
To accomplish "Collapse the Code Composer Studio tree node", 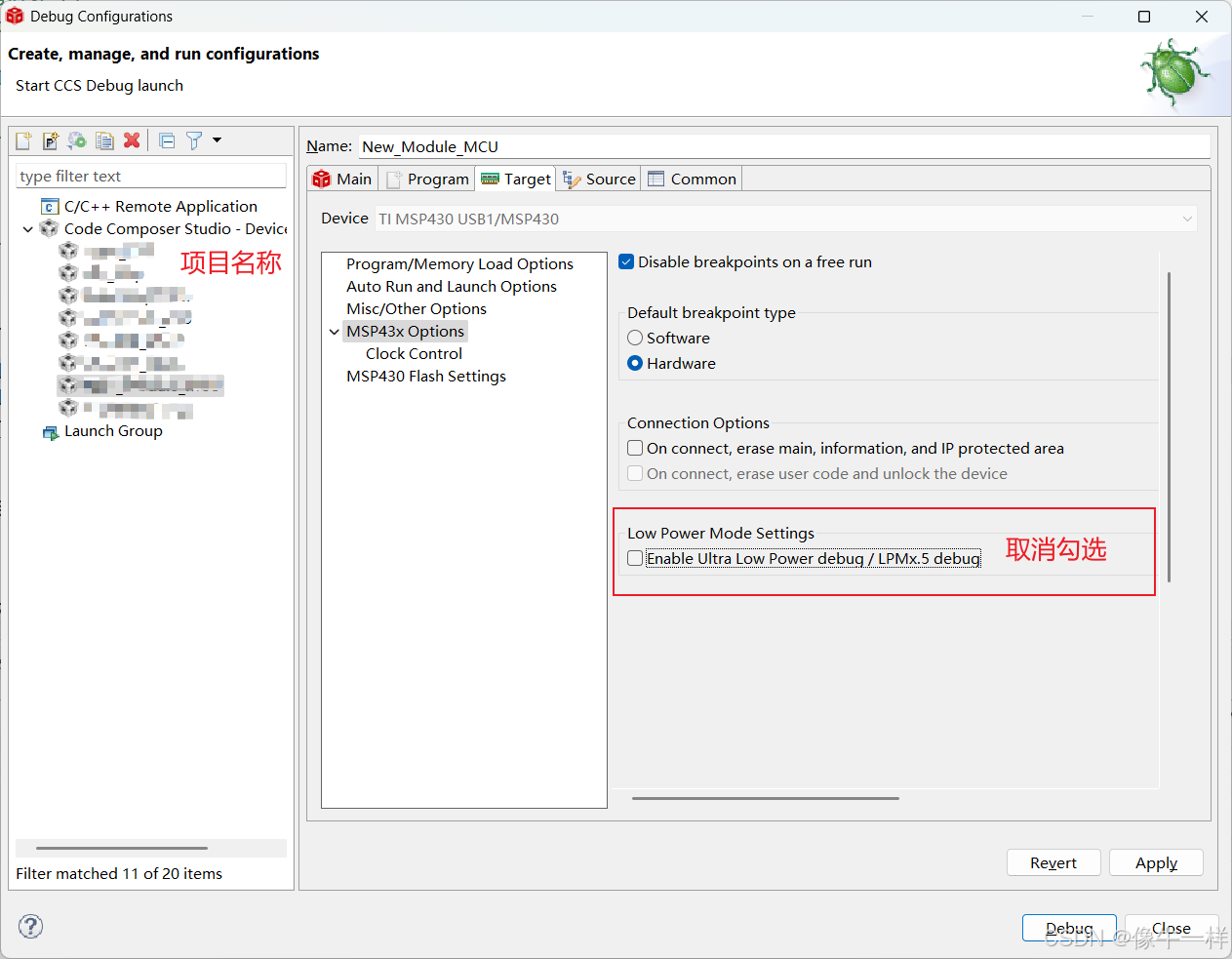I will (x=27, y=229).
